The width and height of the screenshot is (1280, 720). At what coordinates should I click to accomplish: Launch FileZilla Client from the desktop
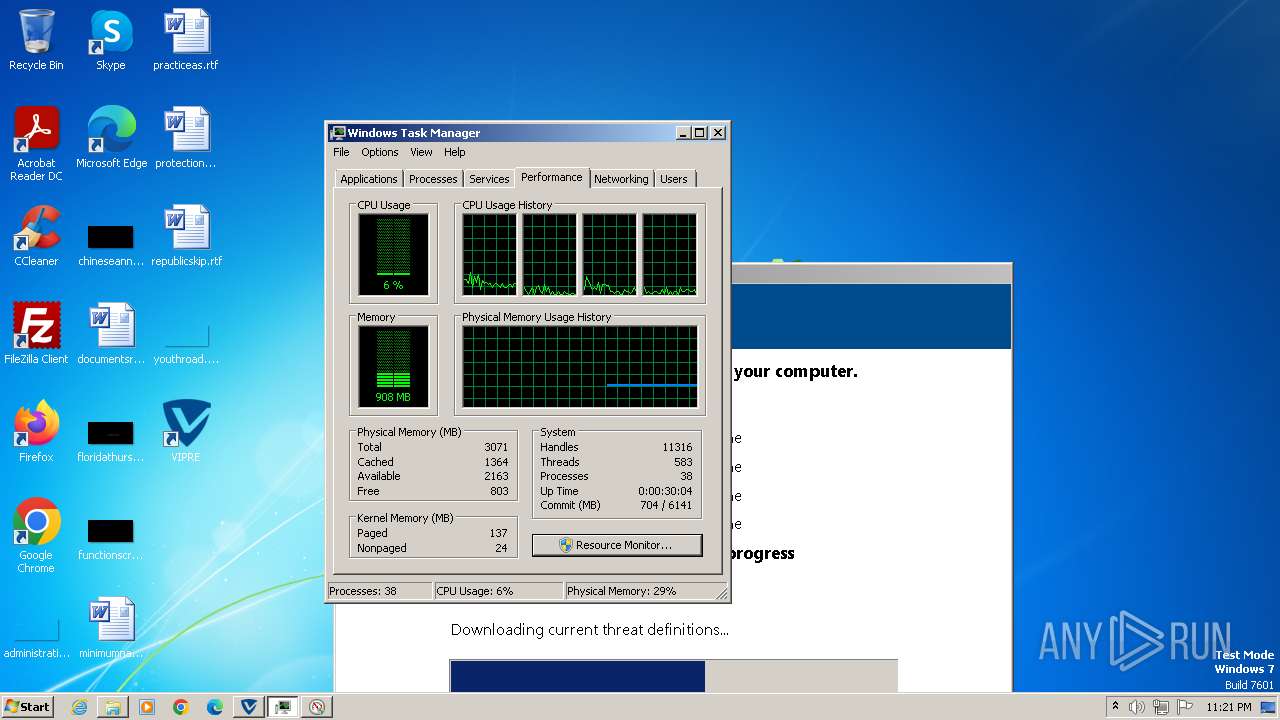[36, 333]
